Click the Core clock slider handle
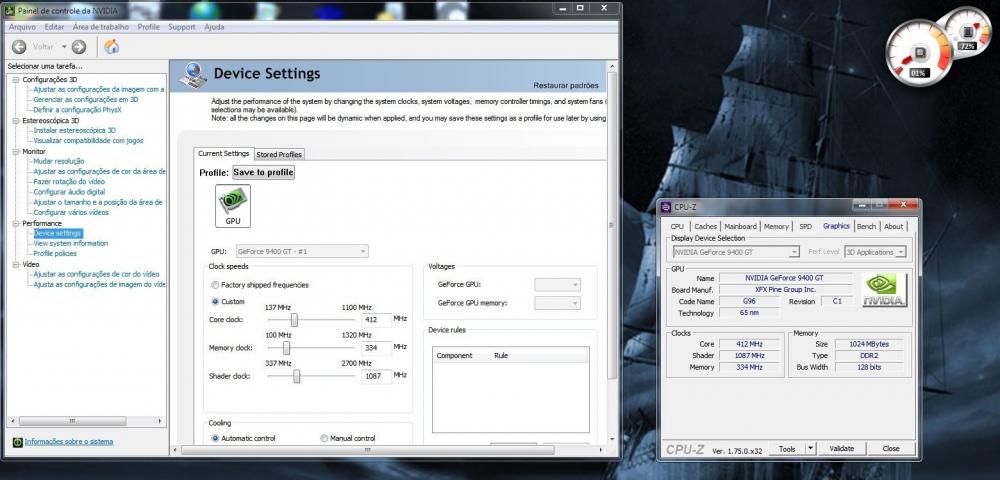 pyautogui.click(x=295, y=319)
